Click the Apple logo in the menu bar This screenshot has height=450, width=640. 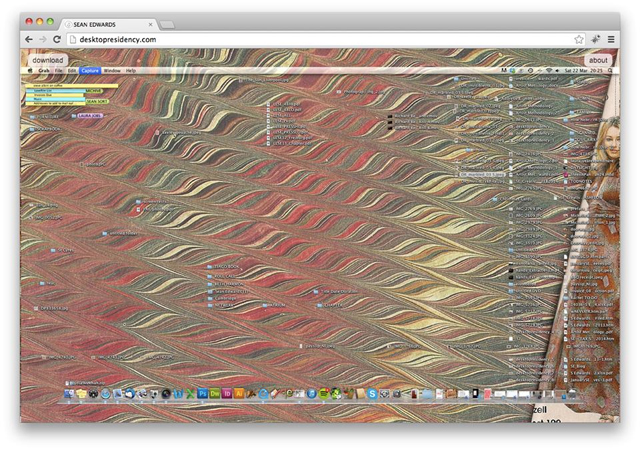point(30,71)
